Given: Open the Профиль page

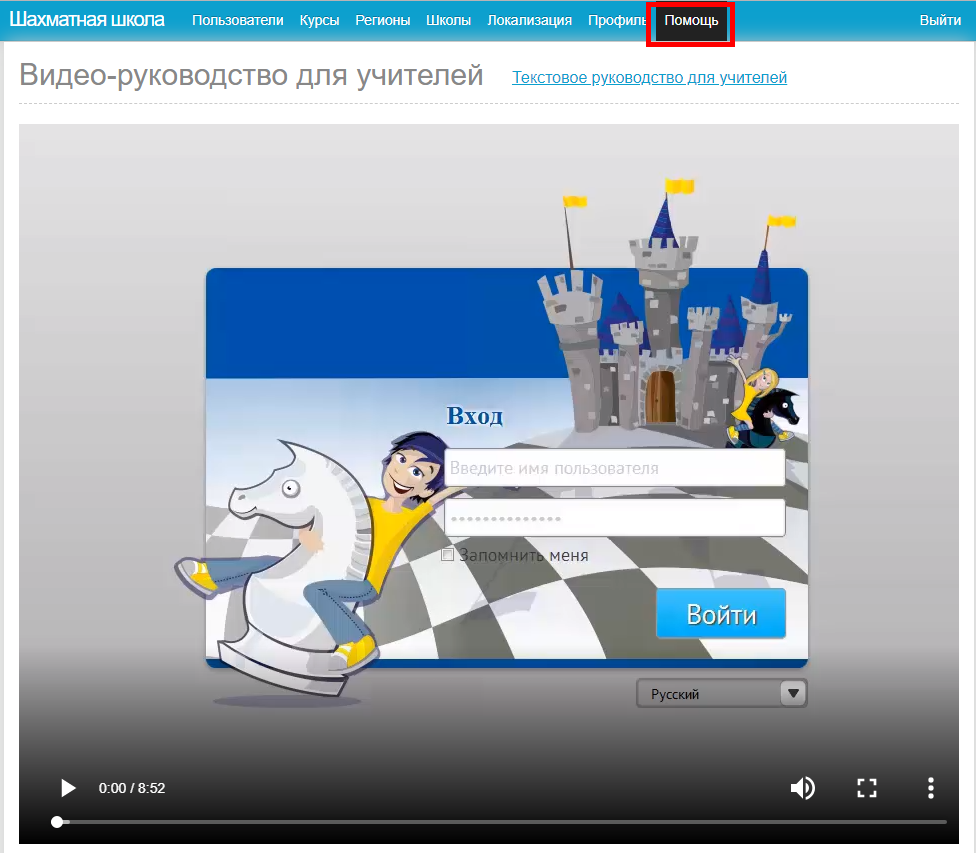Looking at the screenshot, I should 616,21.
